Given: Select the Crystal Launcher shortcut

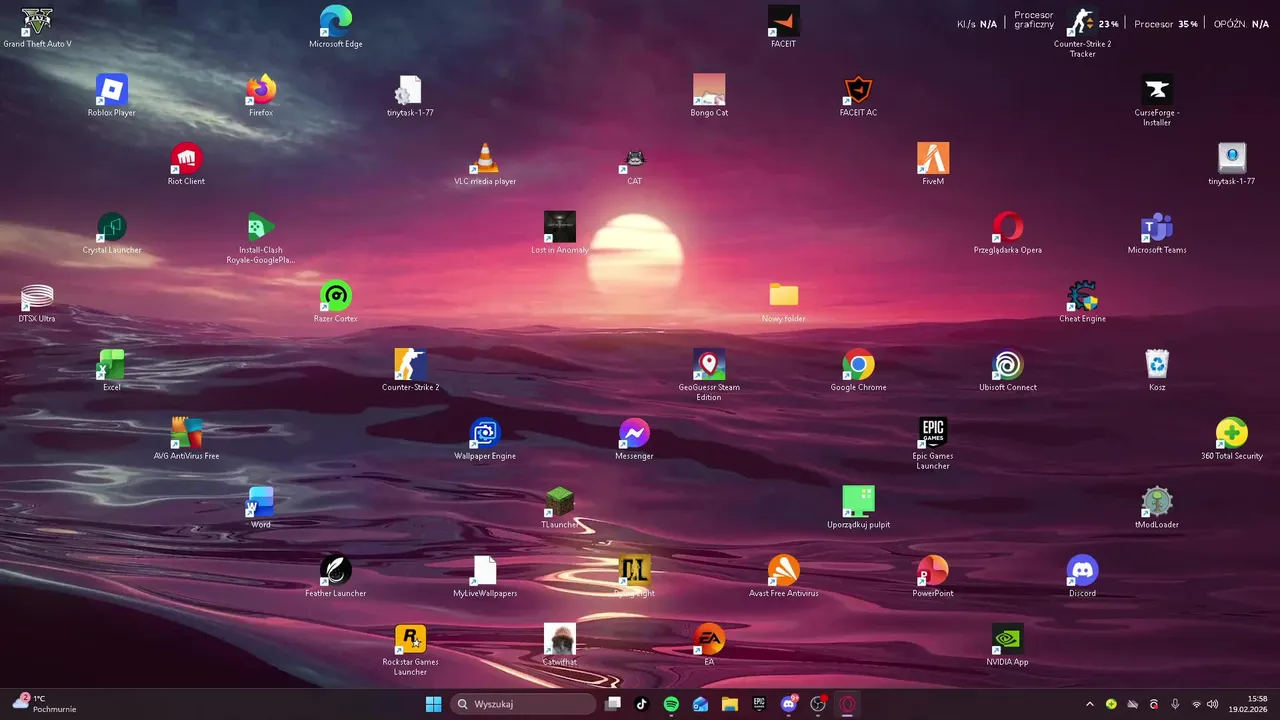Looking at the screenshot, I should tap(112, 233).
